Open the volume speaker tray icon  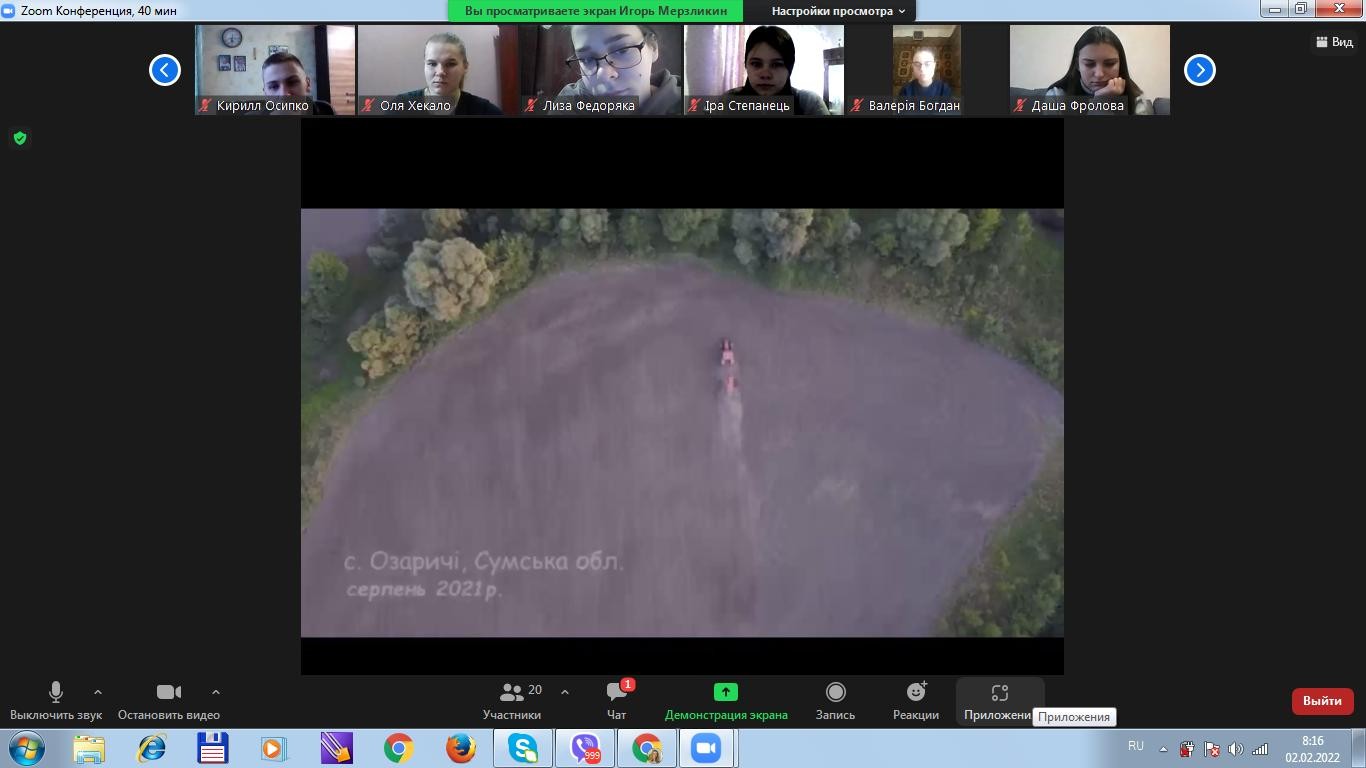coord(1236,749)
